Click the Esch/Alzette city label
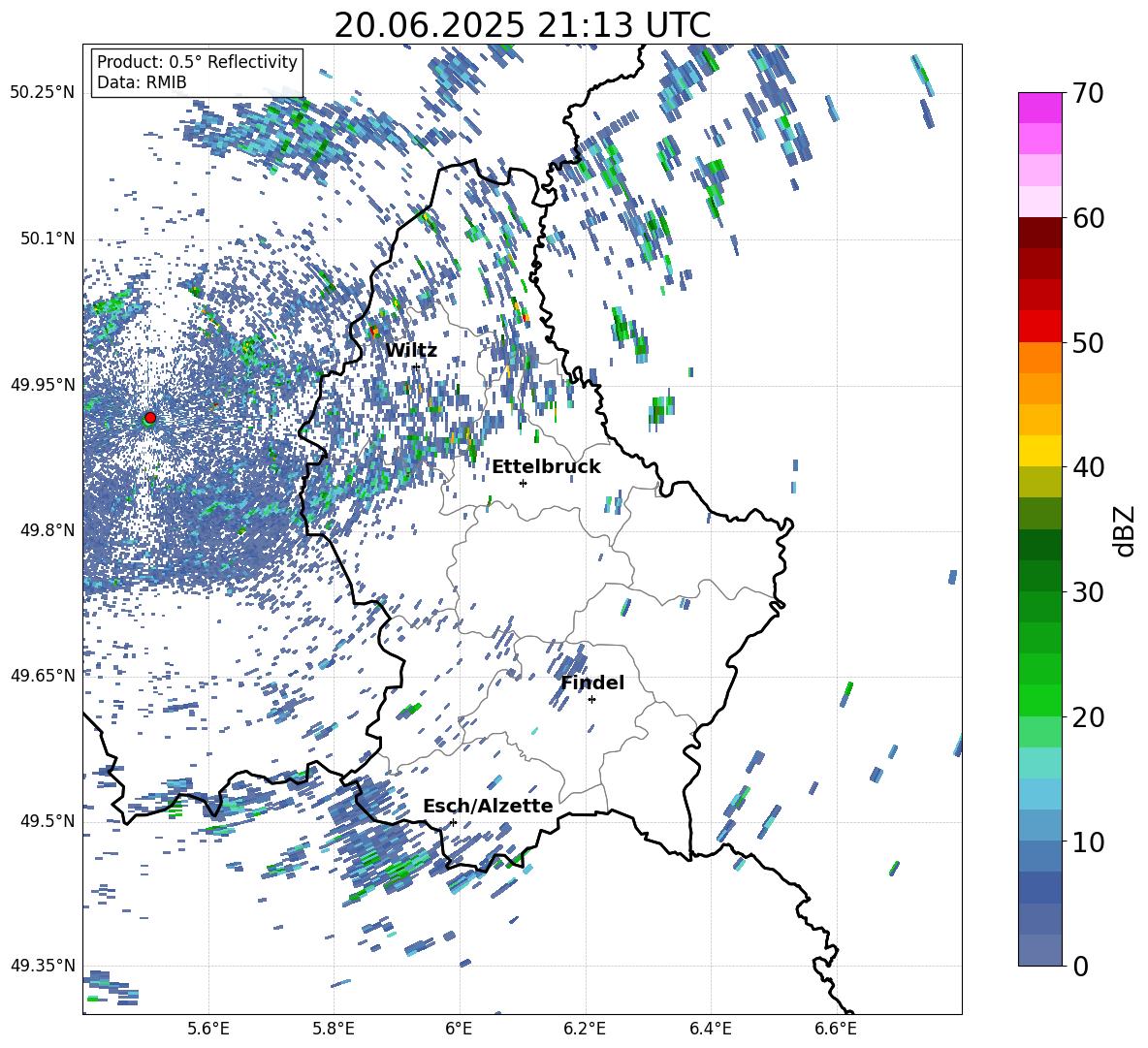Viewport: 1148px width, 1048px height. coord(489,806)
